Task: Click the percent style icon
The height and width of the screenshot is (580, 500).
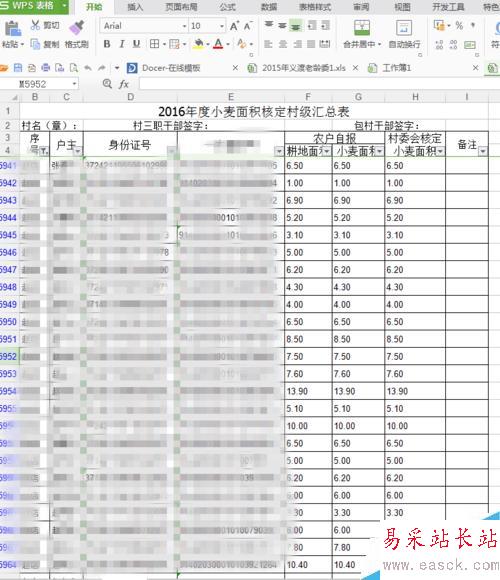Action: [459, 25]
